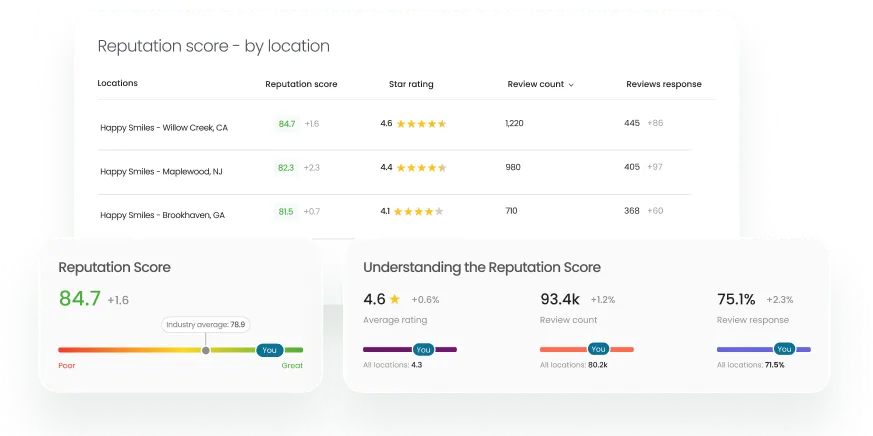Click the 84.7 reputation score badge for Willow Creek
Image resolution: width=873 pixels, height=436 pixels.
287,124
